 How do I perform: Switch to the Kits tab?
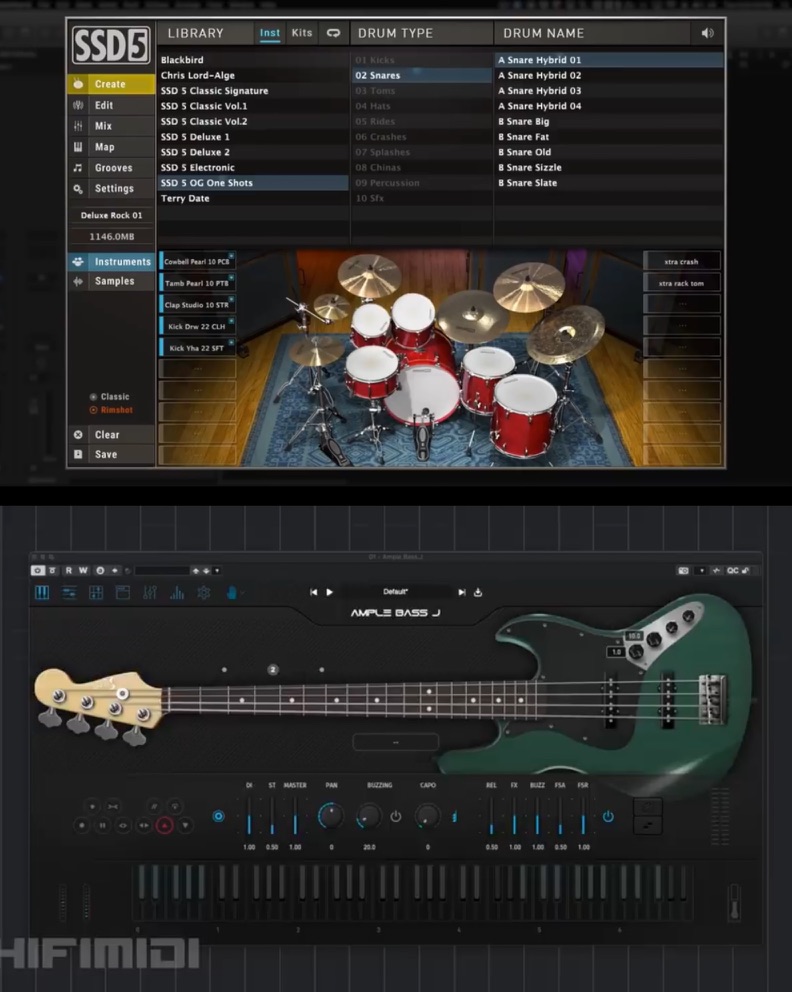click(x=301, y=33)
